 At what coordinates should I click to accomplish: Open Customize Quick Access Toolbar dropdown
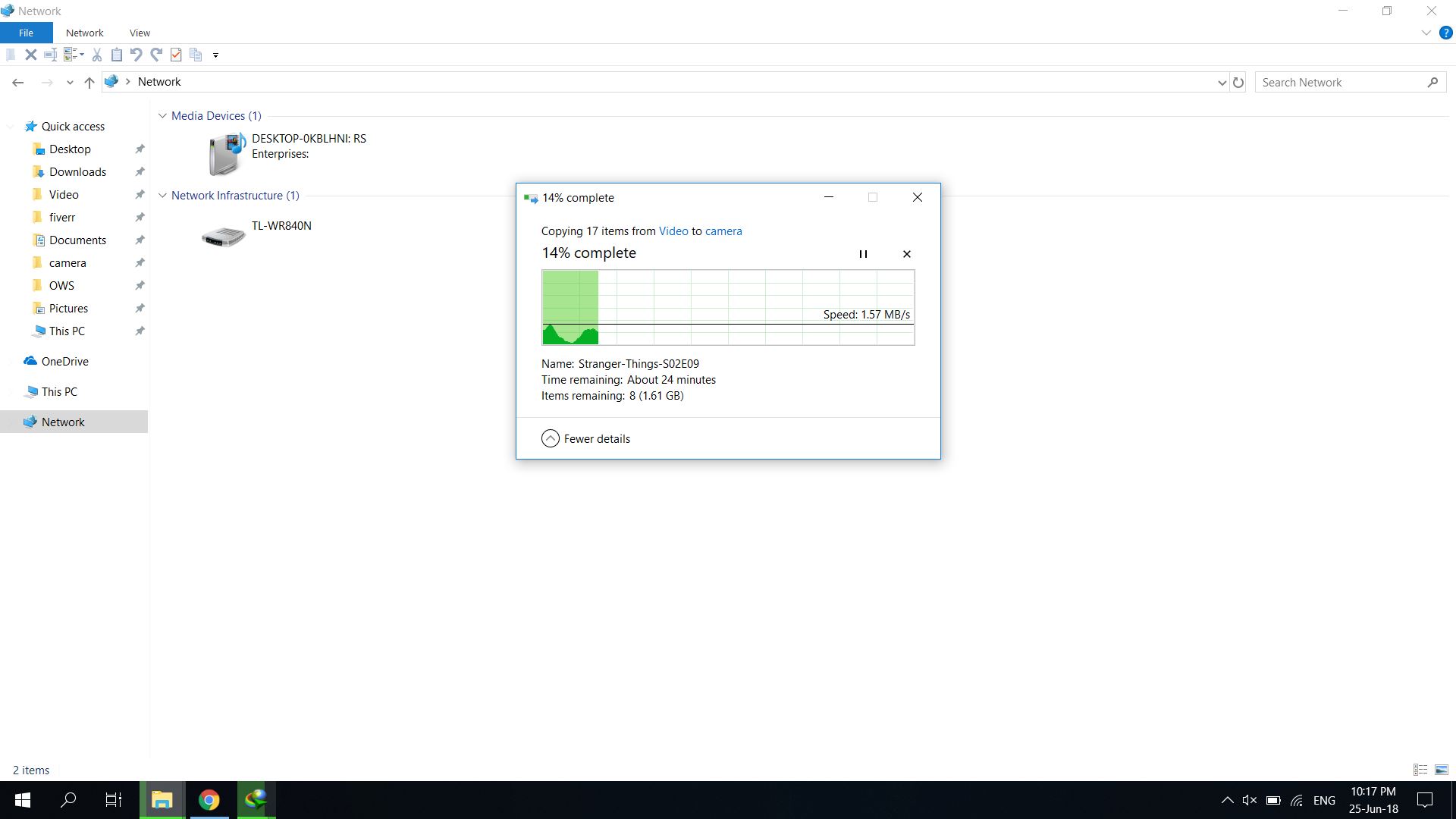[215, 55]
